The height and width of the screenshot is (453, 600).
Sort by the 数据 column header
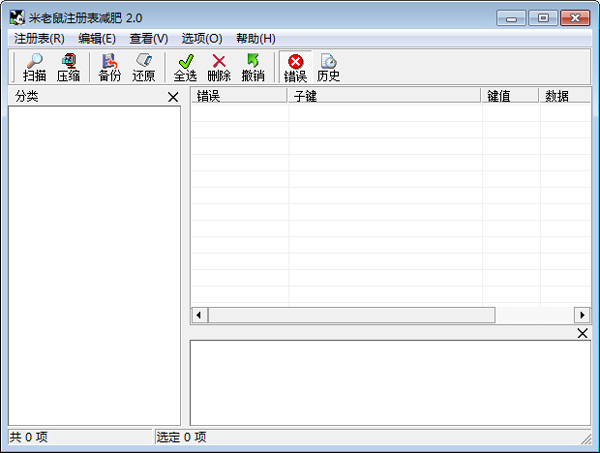(565, 96)
